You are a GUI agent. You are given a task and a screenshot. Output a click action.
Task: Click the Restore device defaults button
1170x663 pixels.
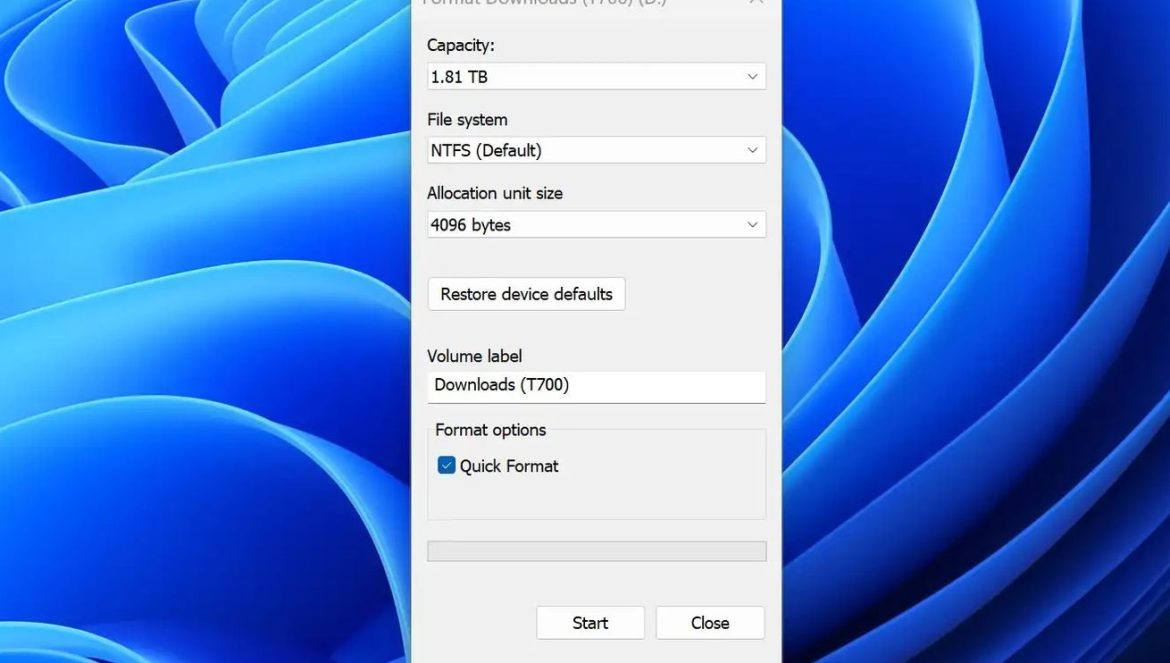(x=526, y=294)
